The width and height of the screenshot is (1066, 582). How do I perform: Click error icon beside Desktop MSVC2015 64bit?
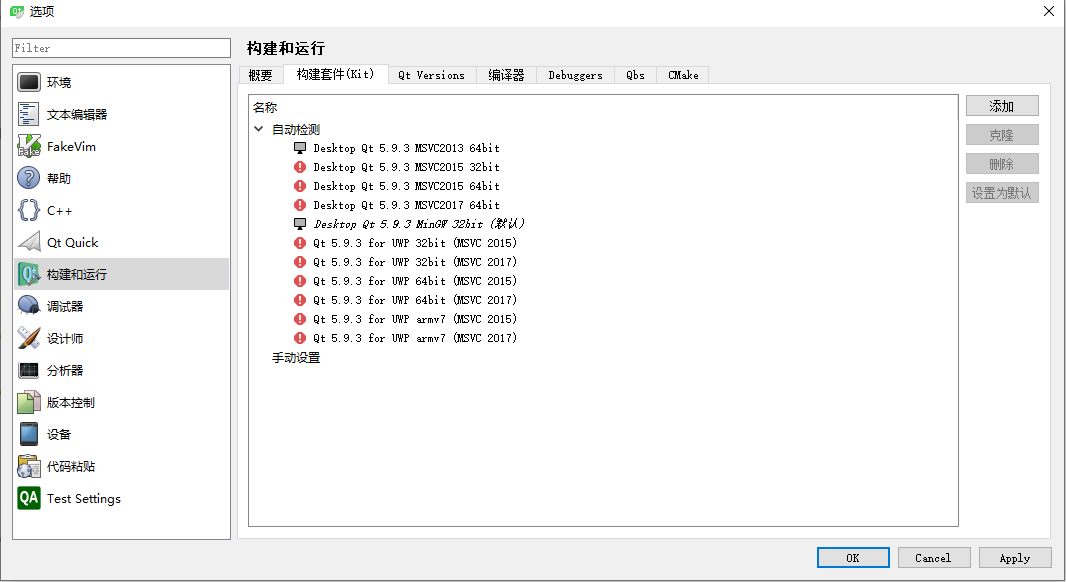[300, 186]
